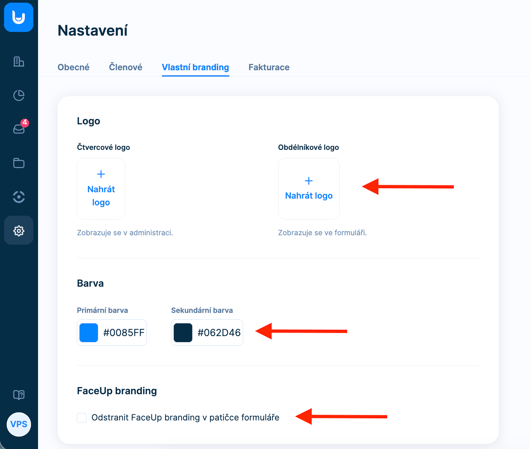The image size is (530, 449).
Task: Open the folder icon in sidebar
Action: (x=19, y=163)
